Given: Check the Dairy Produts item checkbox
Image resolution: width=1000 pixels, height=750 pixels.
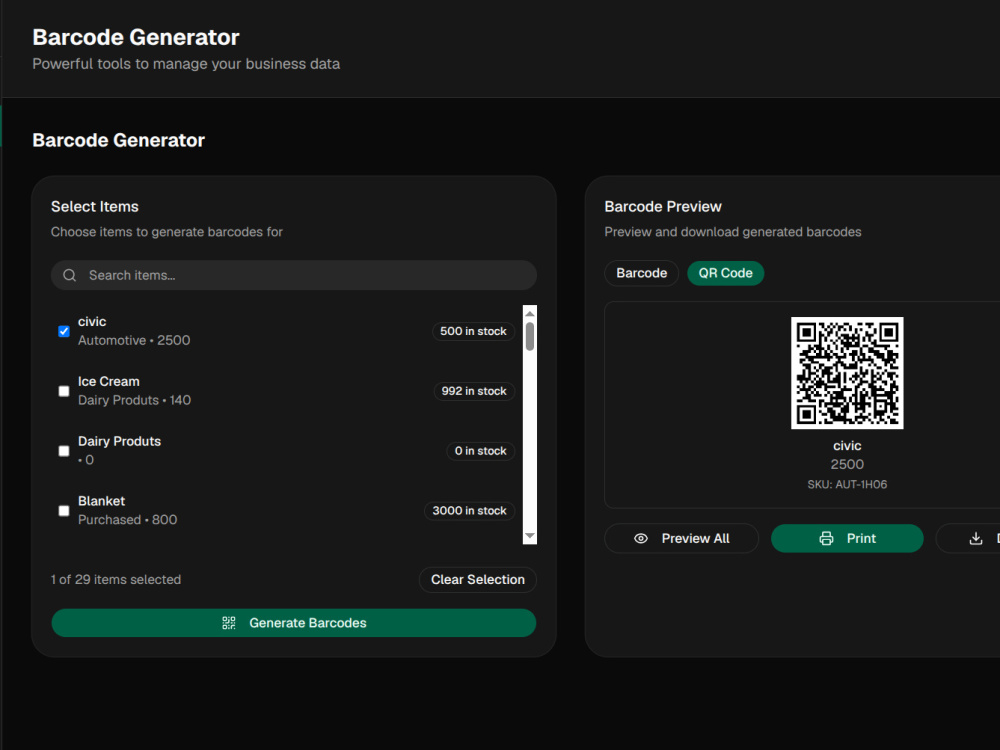Looking at the screenshot, I should click(x=64, y=451).
